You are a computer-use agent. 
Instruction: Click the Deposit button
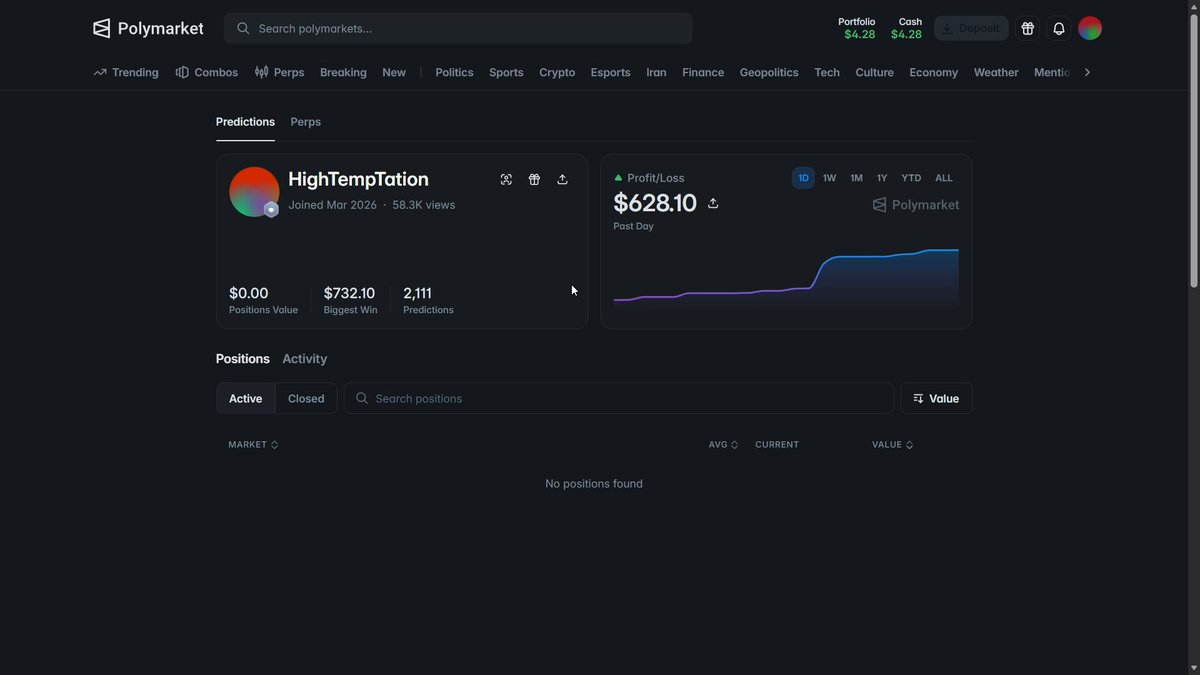(x=971, y=28)
